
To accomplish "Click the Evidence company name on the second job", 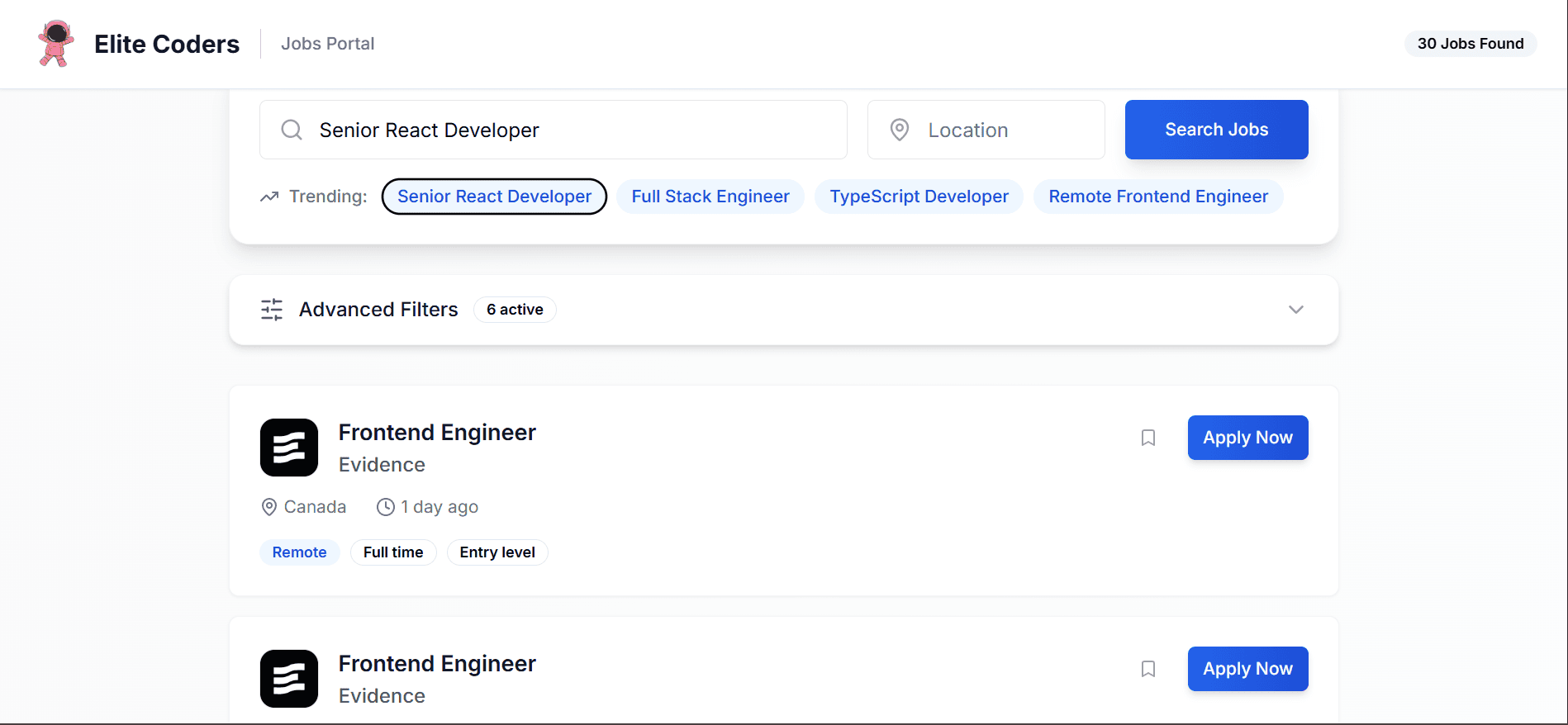I will point(382,696).
